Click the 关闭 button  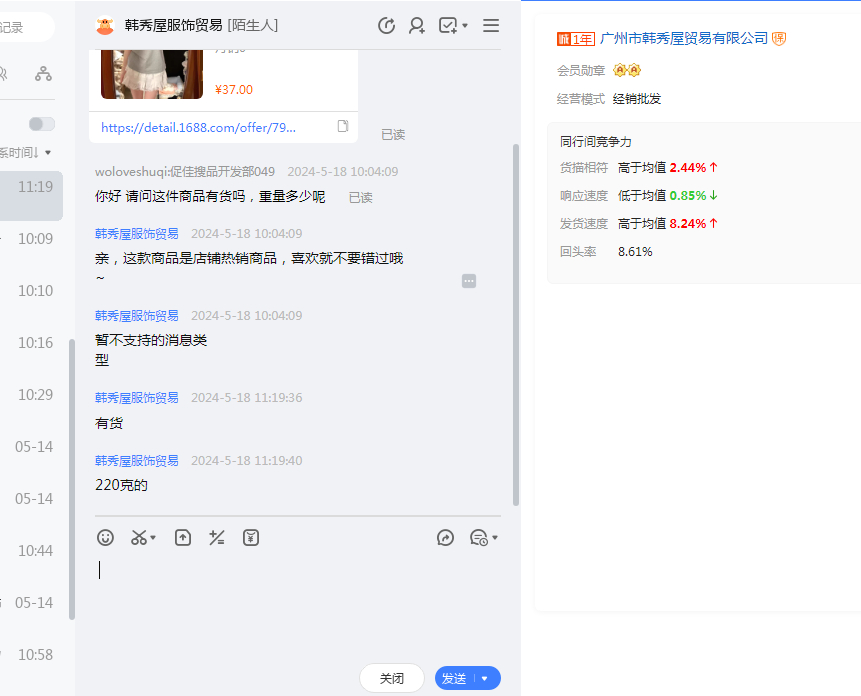(392, 678)
